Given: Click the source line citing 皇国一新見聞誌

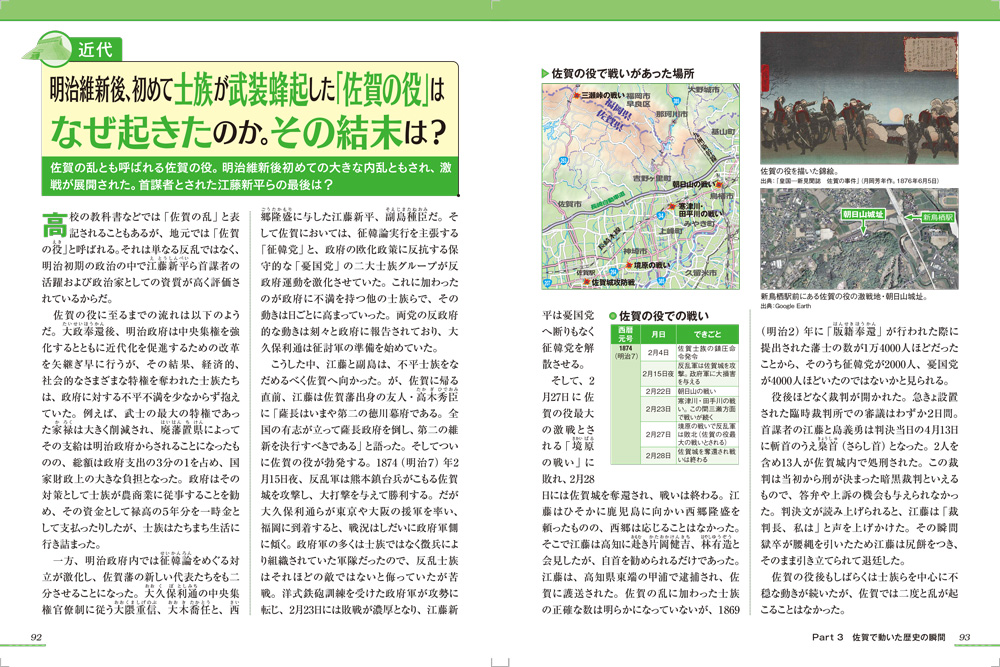Looking at the screenshot, I should tap(849, 181).
